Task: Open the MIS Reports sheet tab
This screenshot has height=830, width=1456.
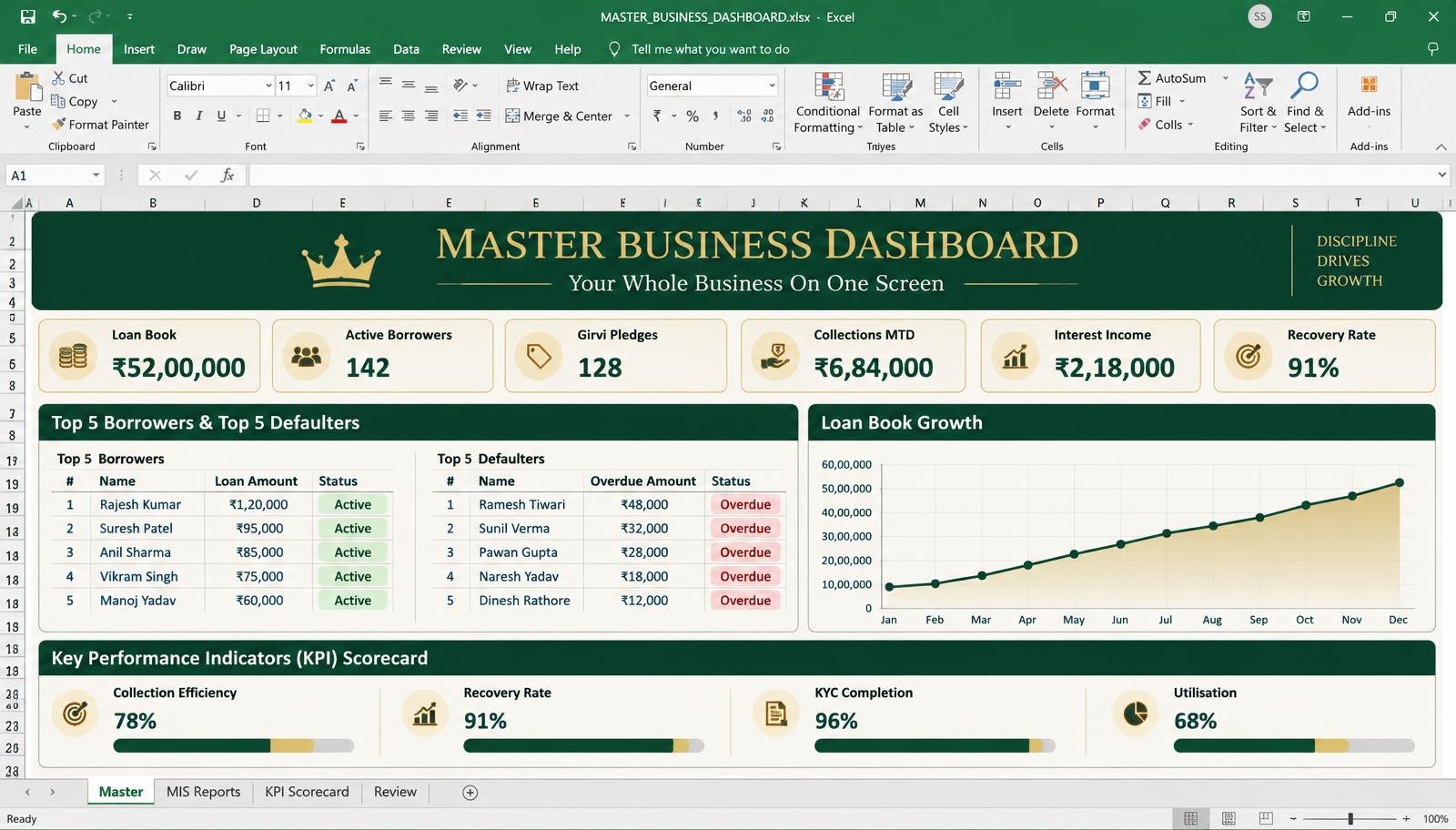Action: point(204,792)
